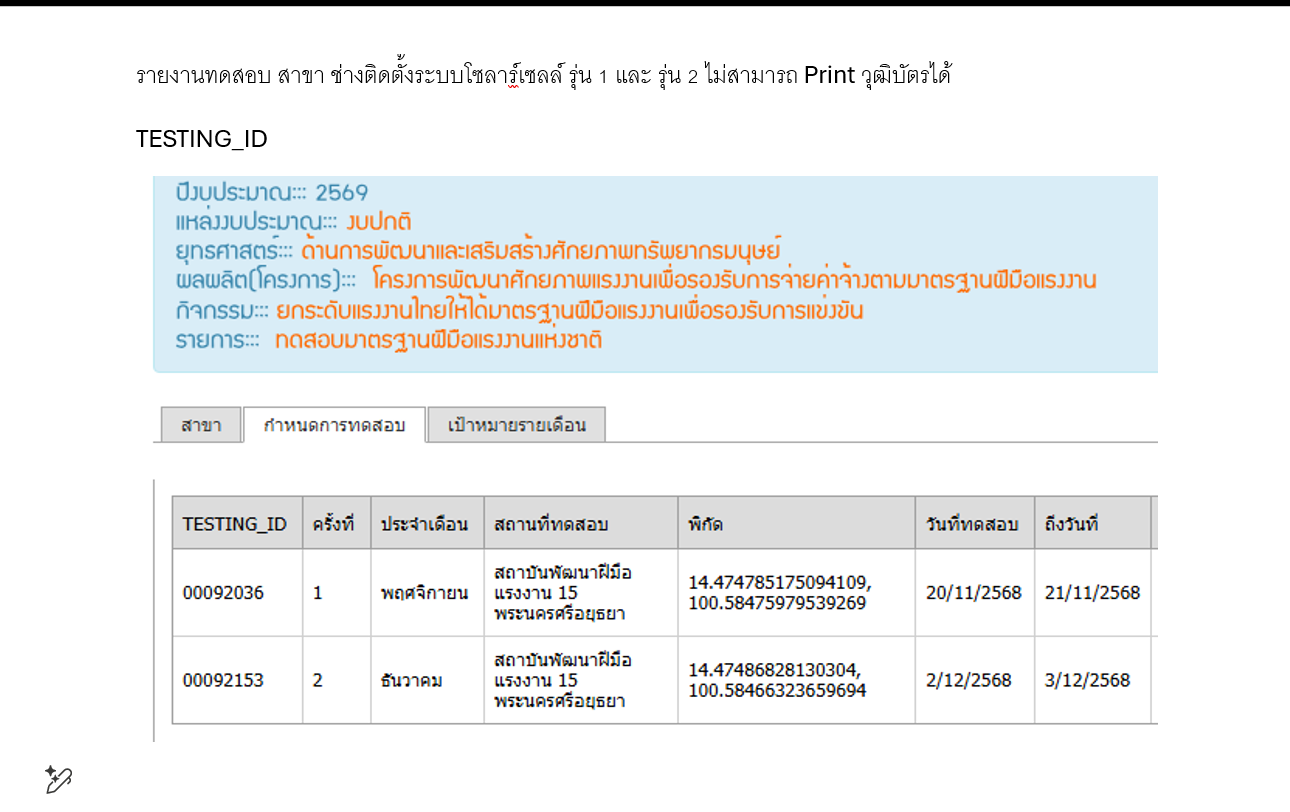1290x812 pixels.
Task: Switch to the สาขา tab
Action: point(201,425)
